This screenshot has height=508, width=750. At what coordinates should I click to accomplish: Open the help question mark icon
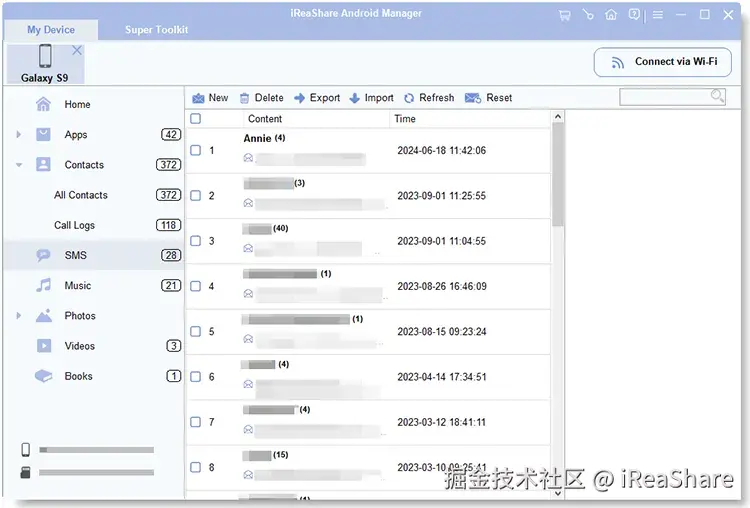click(x=634, y=15)
